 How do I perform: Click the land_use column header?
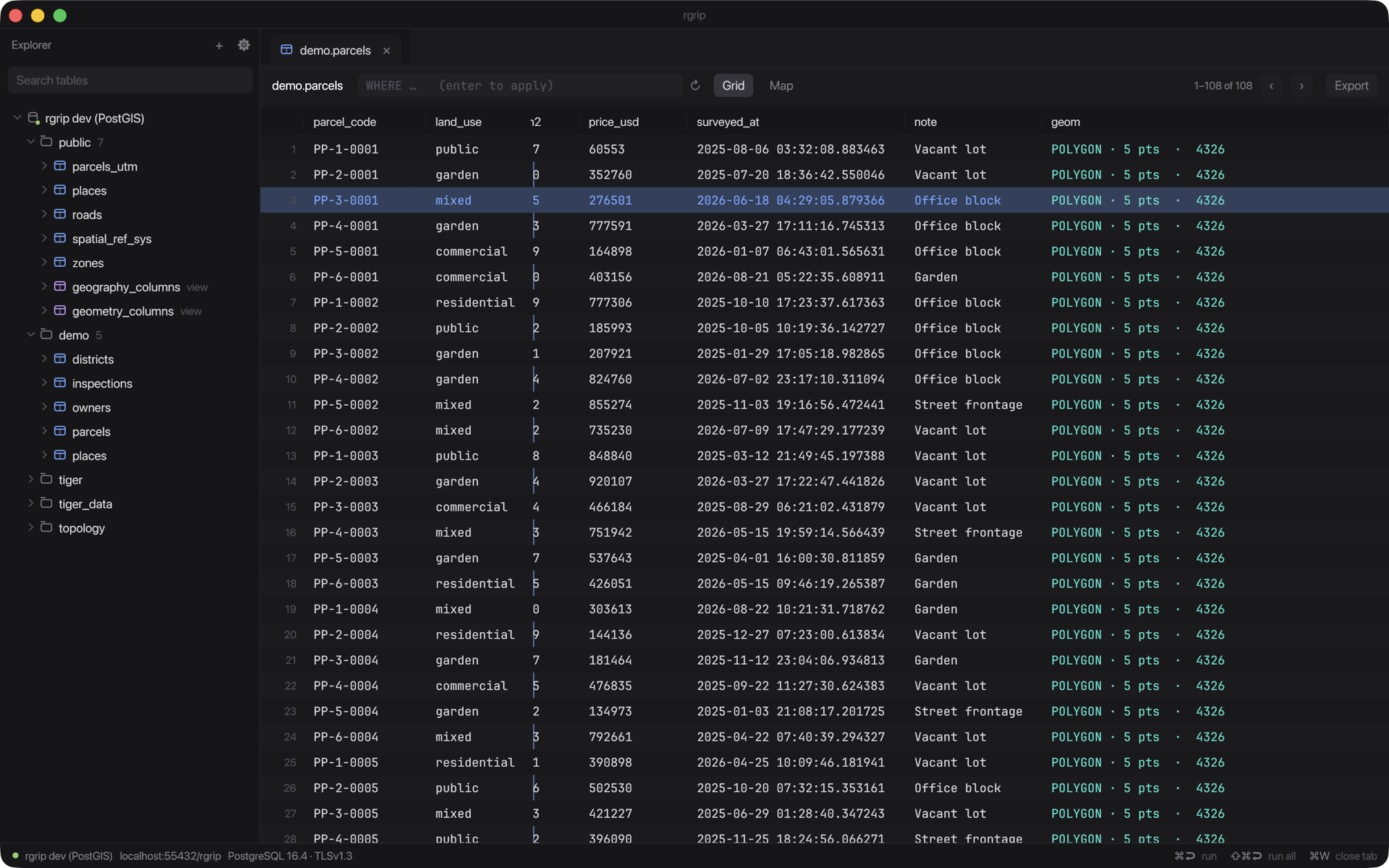point(458,122)
